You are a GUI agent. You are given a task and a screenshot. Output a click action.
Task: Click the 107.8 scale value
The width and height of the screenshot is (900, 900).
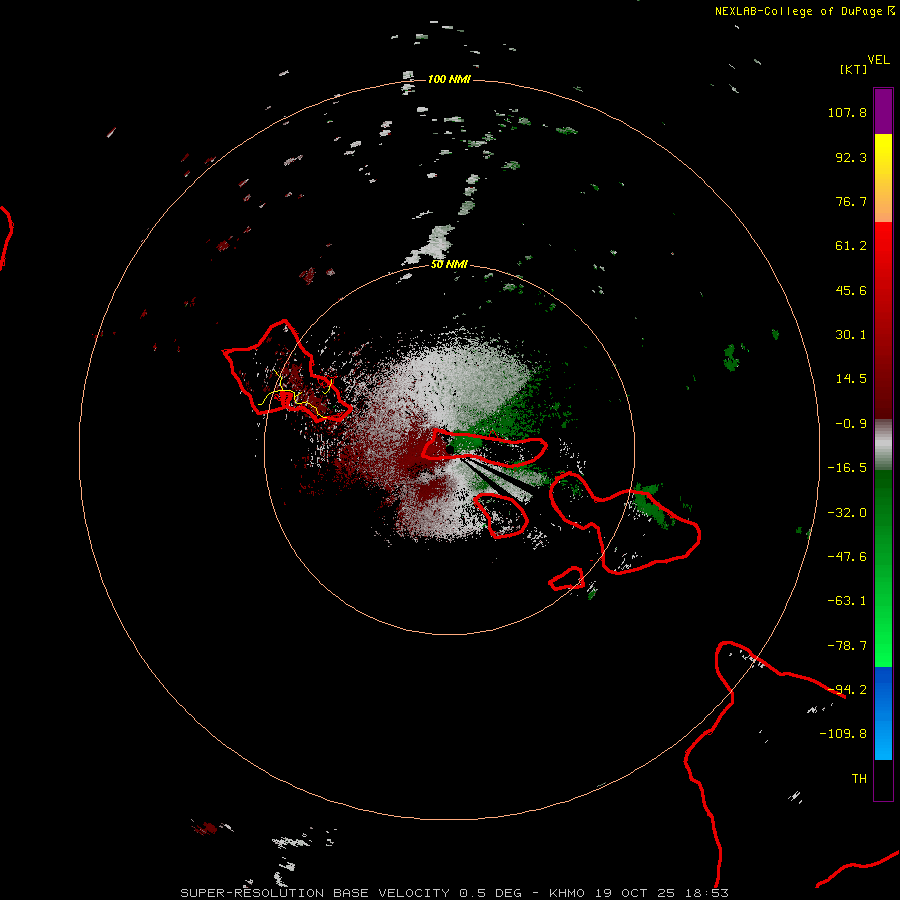847,112
